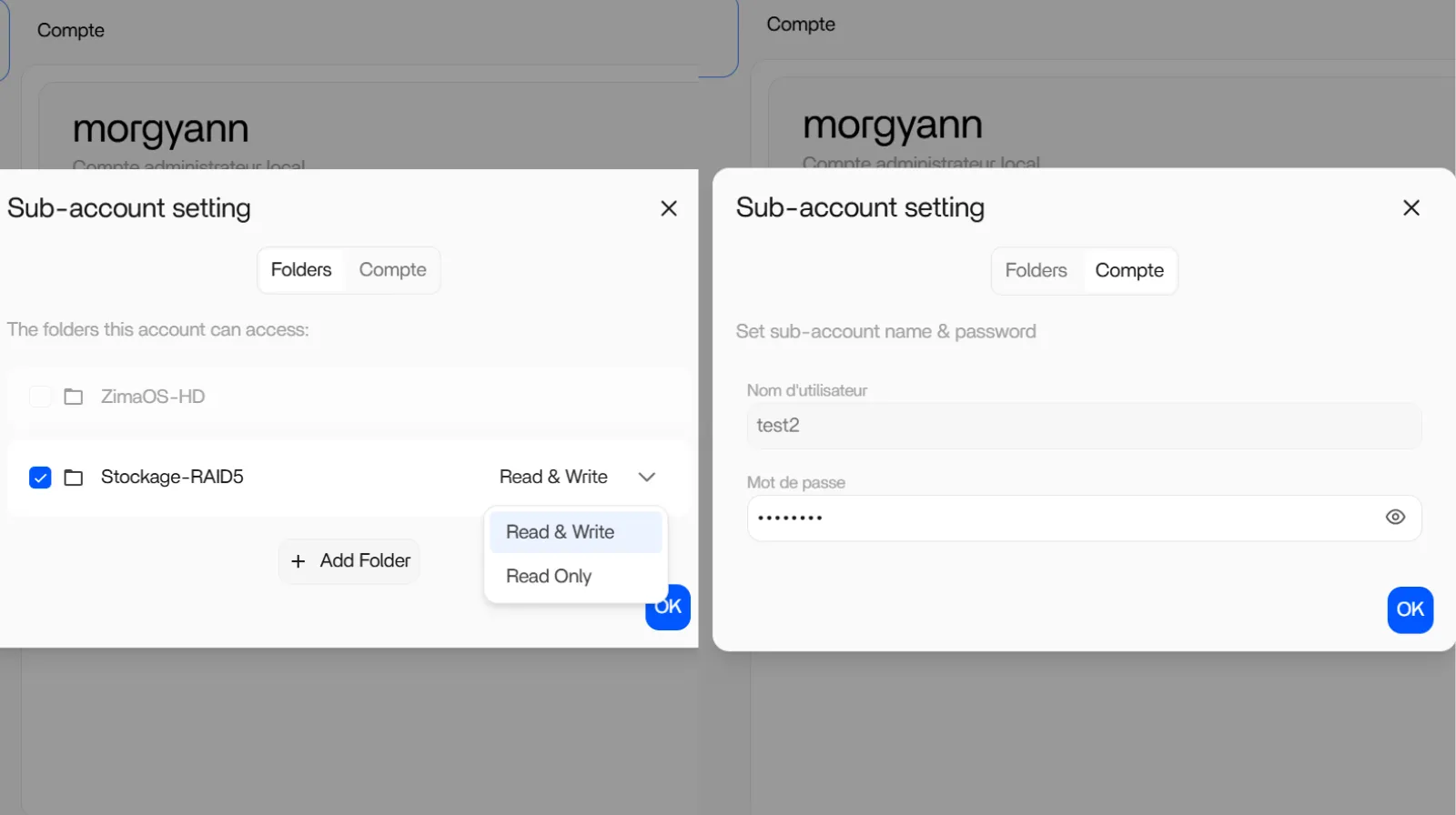Click the Stockage-RAID5 folder icon
Screen dimensions: 1456x815
[x=74, y=478]
